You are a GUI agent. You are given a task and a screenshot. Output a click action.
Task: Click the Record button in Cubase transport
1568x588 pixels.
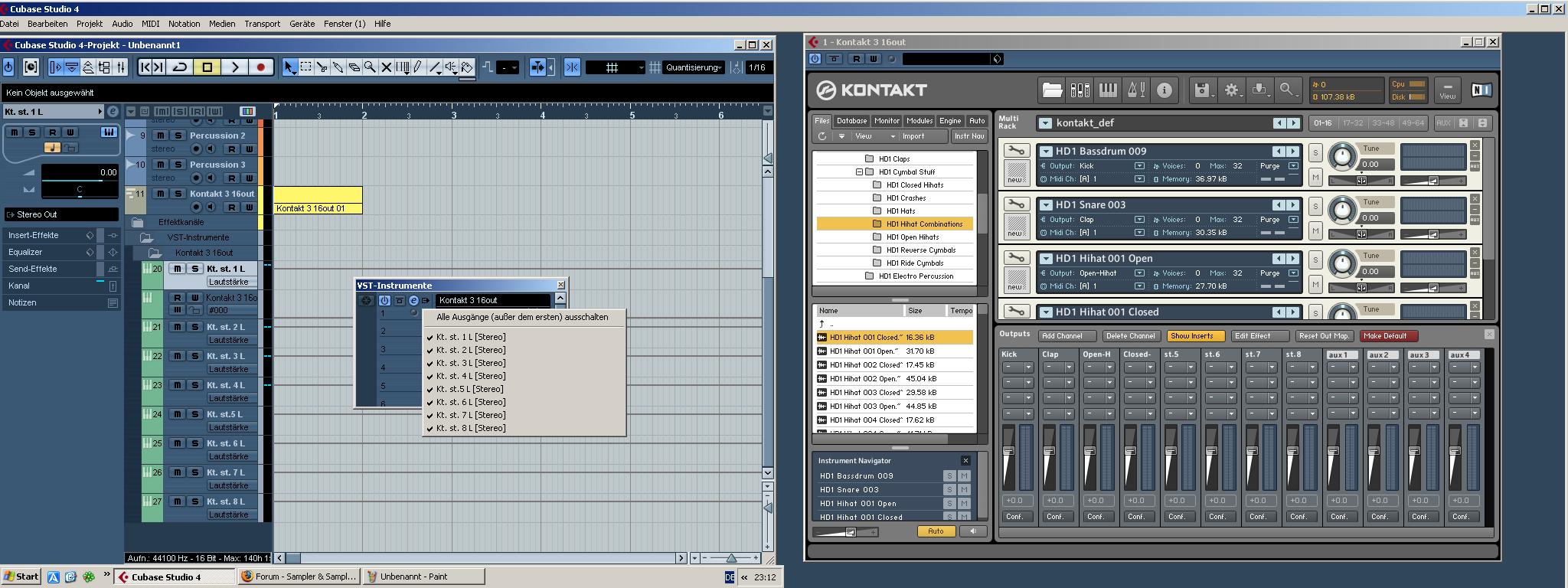260,67
